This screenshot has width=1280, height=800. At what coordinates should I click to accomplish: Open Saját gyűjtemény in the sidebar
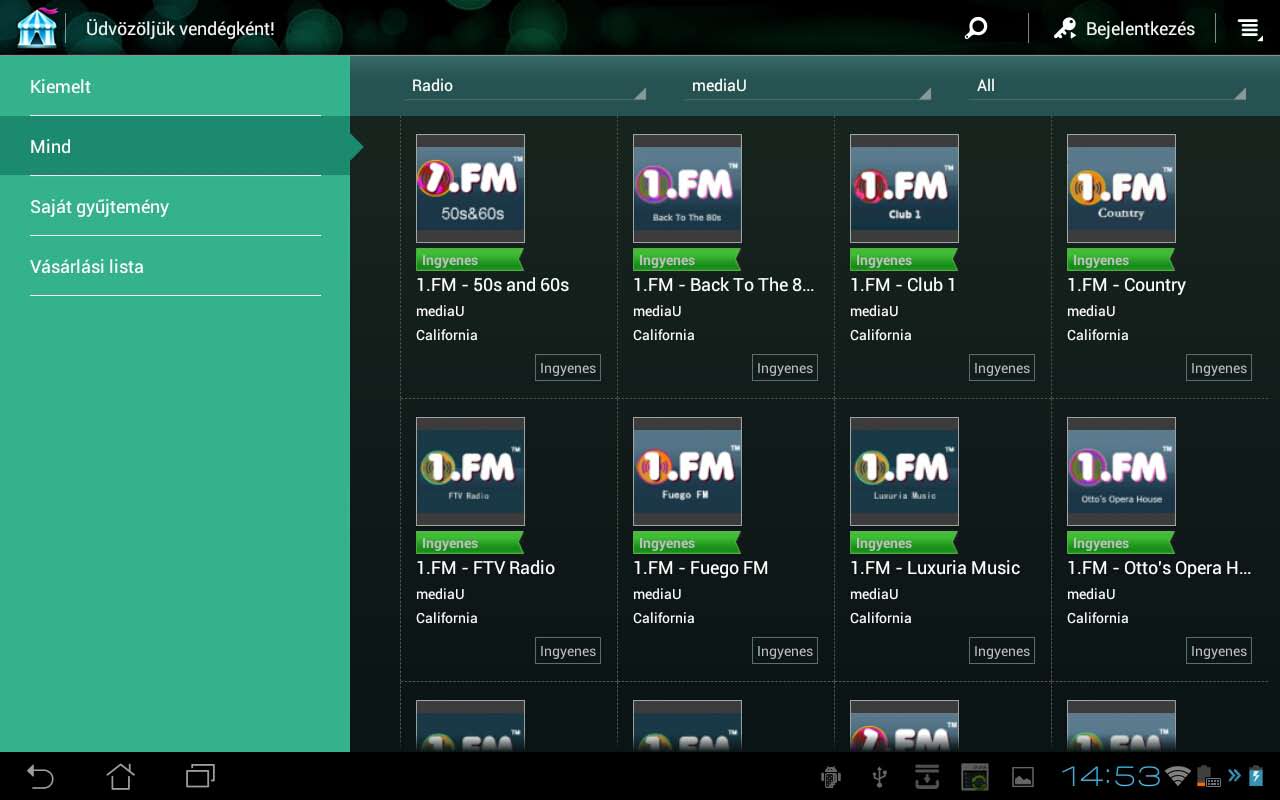click(x=175, y=206)
